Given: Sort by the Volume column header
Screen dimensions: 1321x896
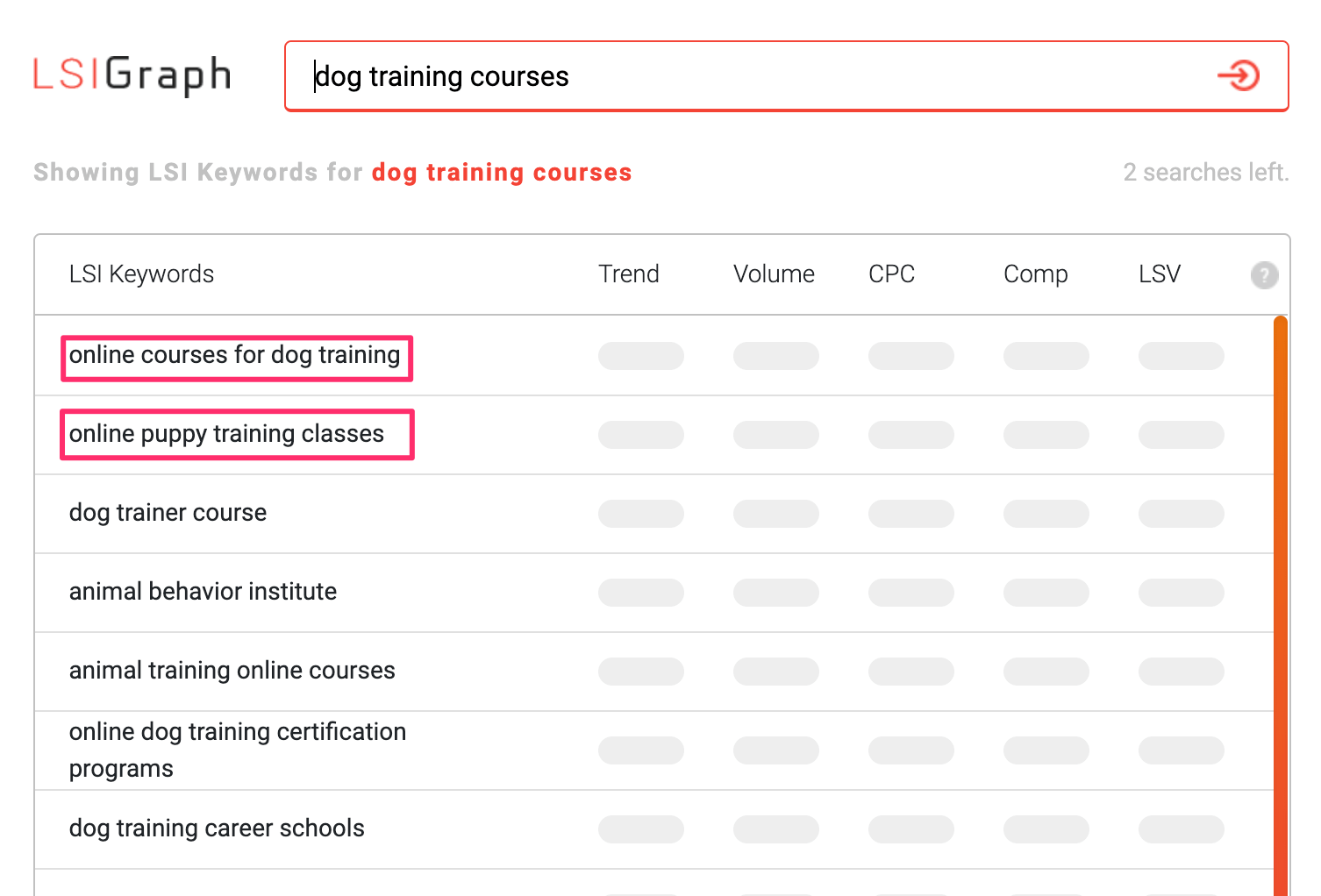Looking at the screenshot, I should (774, 274).
